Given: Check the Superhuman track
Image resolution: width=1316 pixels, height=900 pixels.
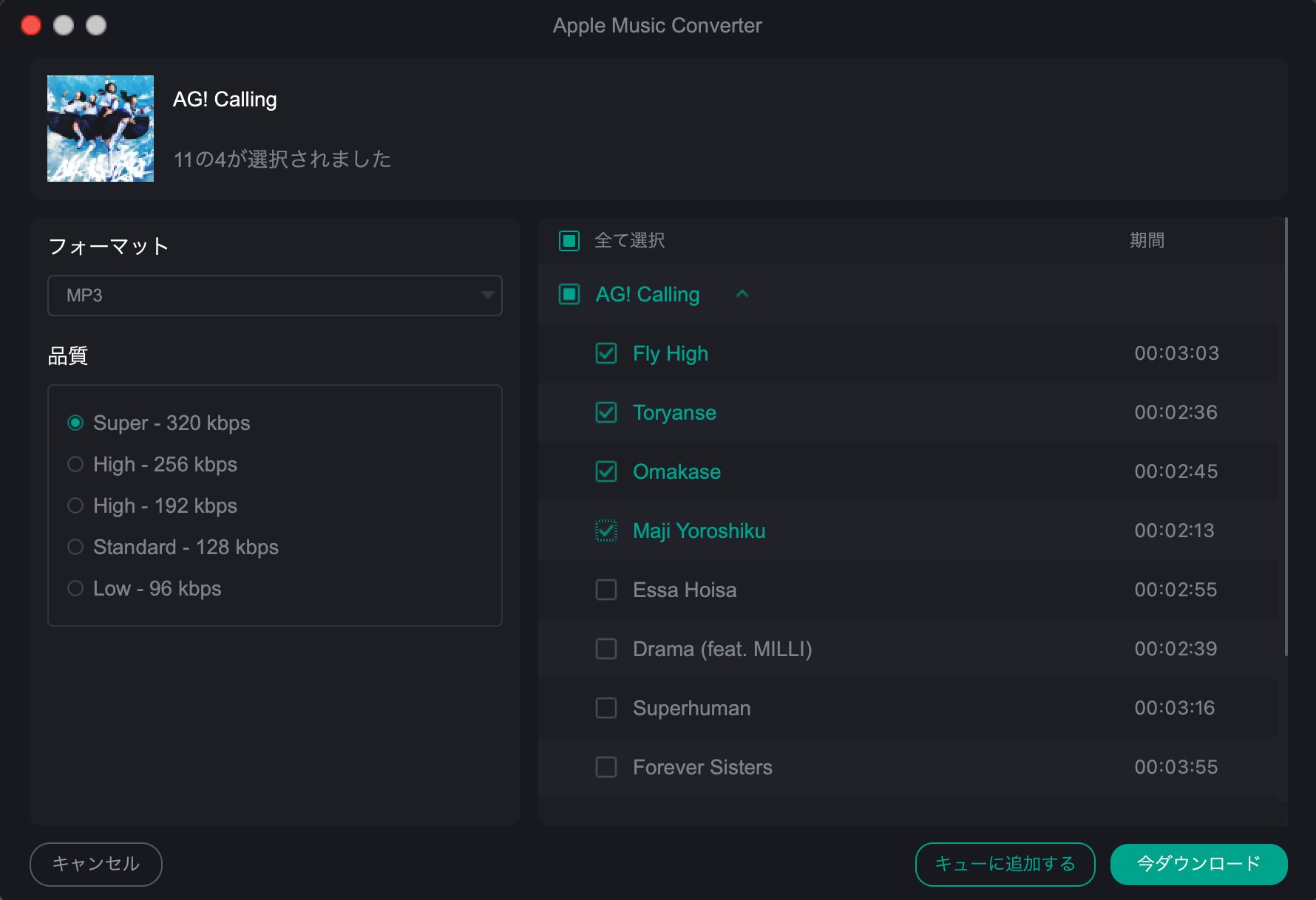Looking at the screenshot, I should click(606, 708).
